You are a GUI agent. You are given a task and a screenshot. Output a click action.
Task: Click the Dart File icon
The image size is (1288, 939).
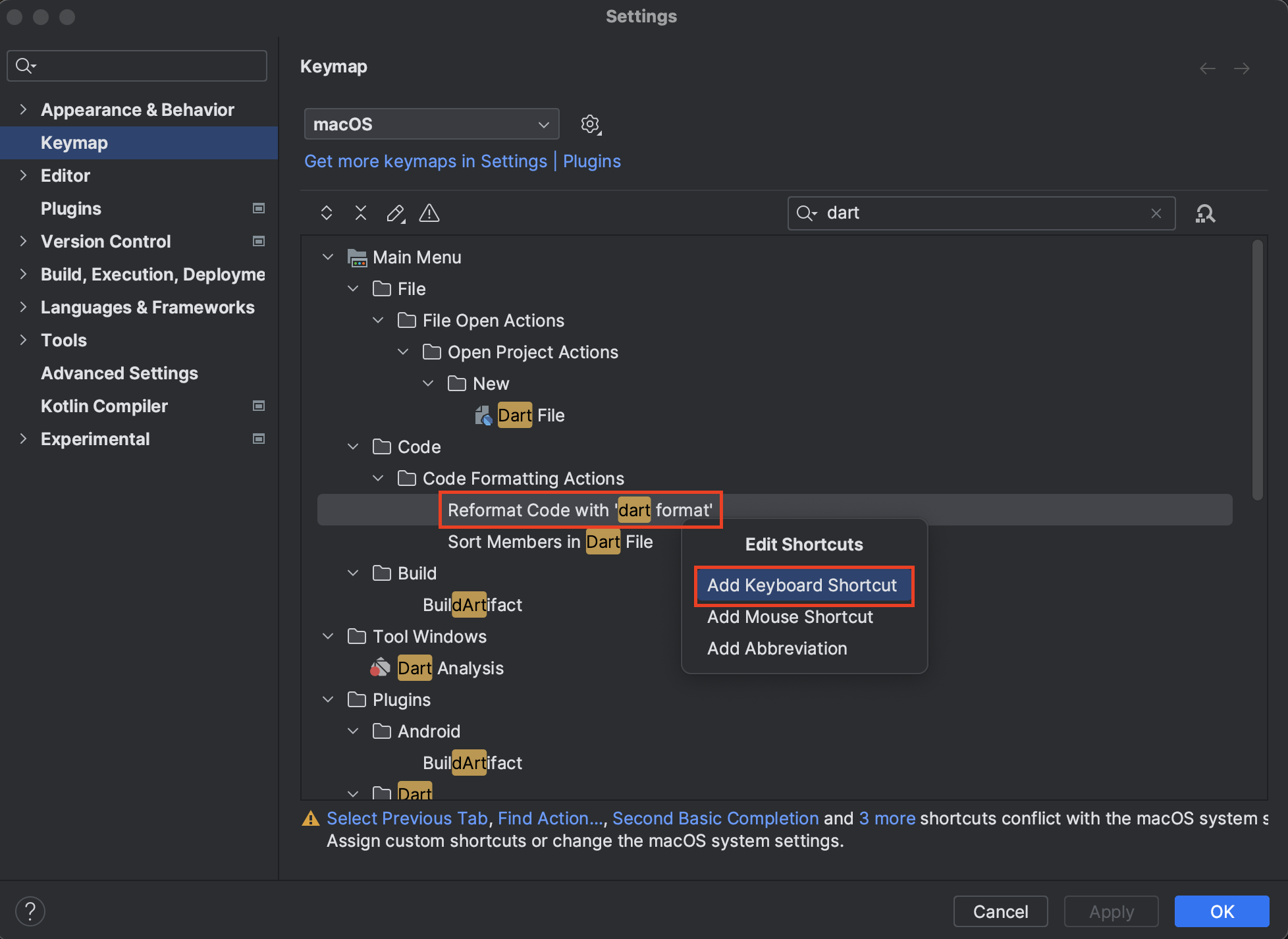click(483, 416)
